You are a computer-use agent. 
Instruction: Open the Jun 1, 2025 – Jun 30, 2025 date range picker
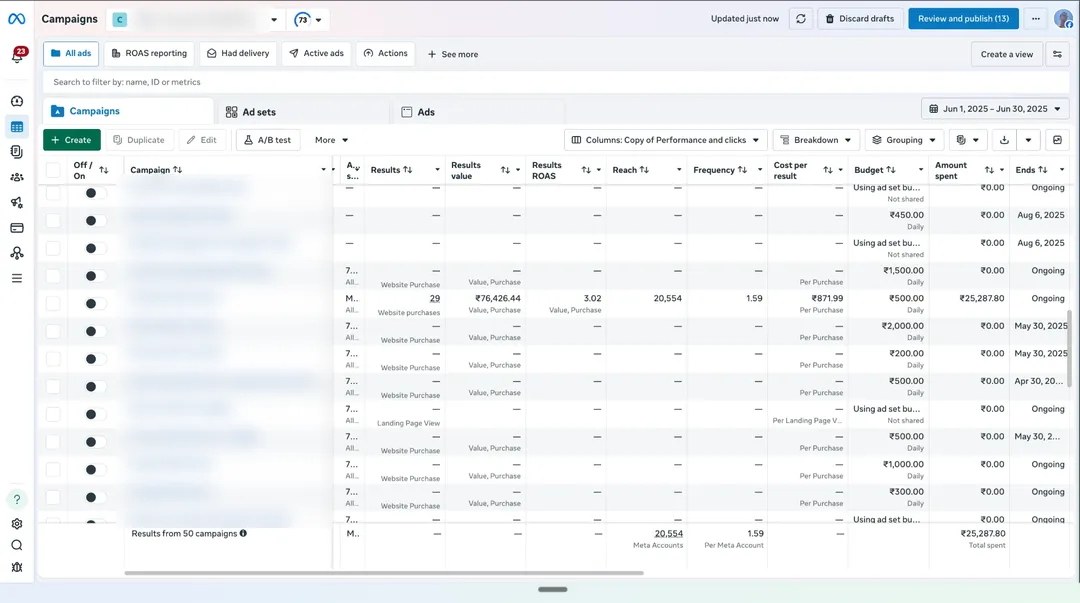[995, 109]
